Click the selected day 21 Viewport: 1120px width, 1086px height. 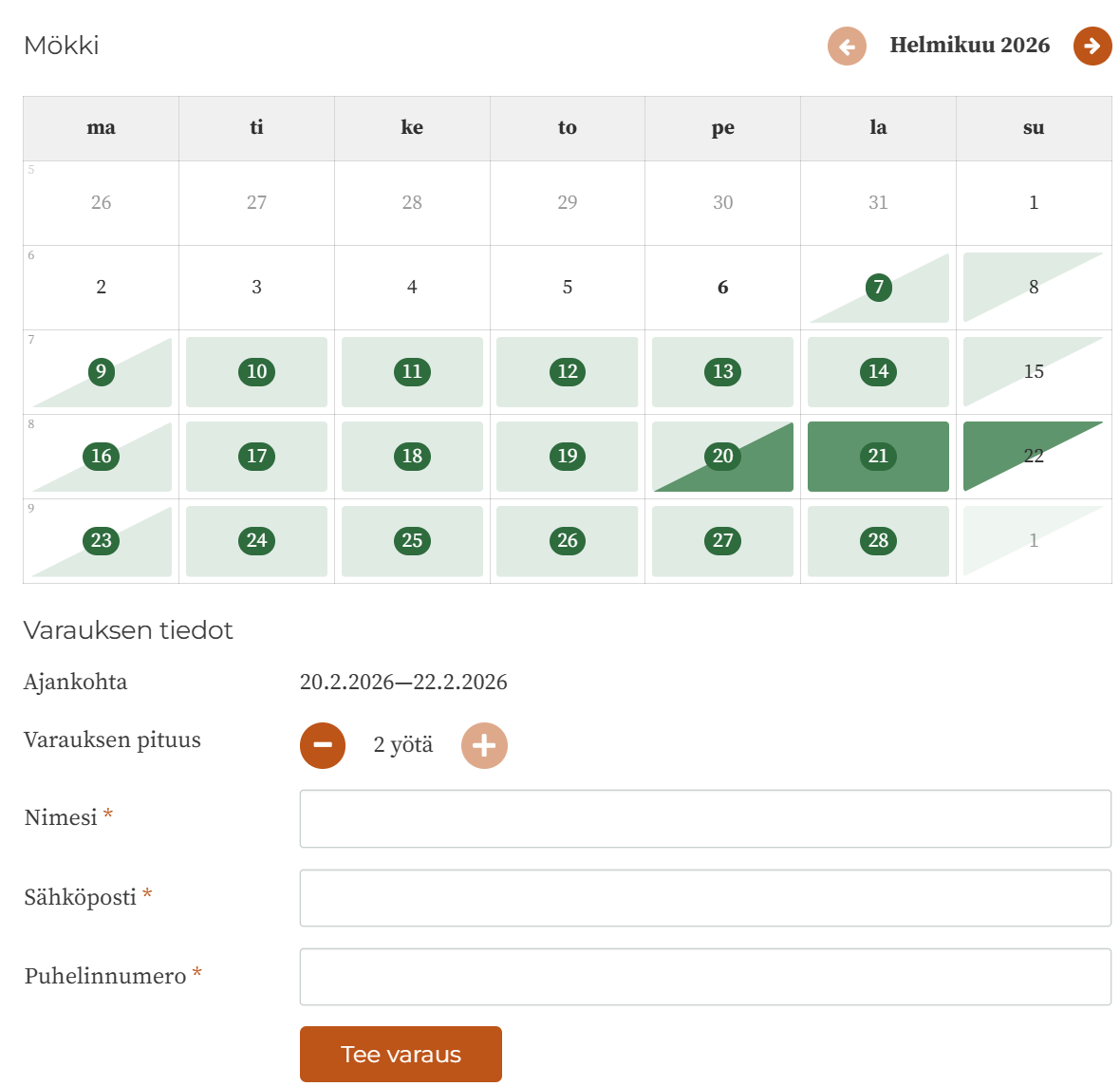point(879,457)
